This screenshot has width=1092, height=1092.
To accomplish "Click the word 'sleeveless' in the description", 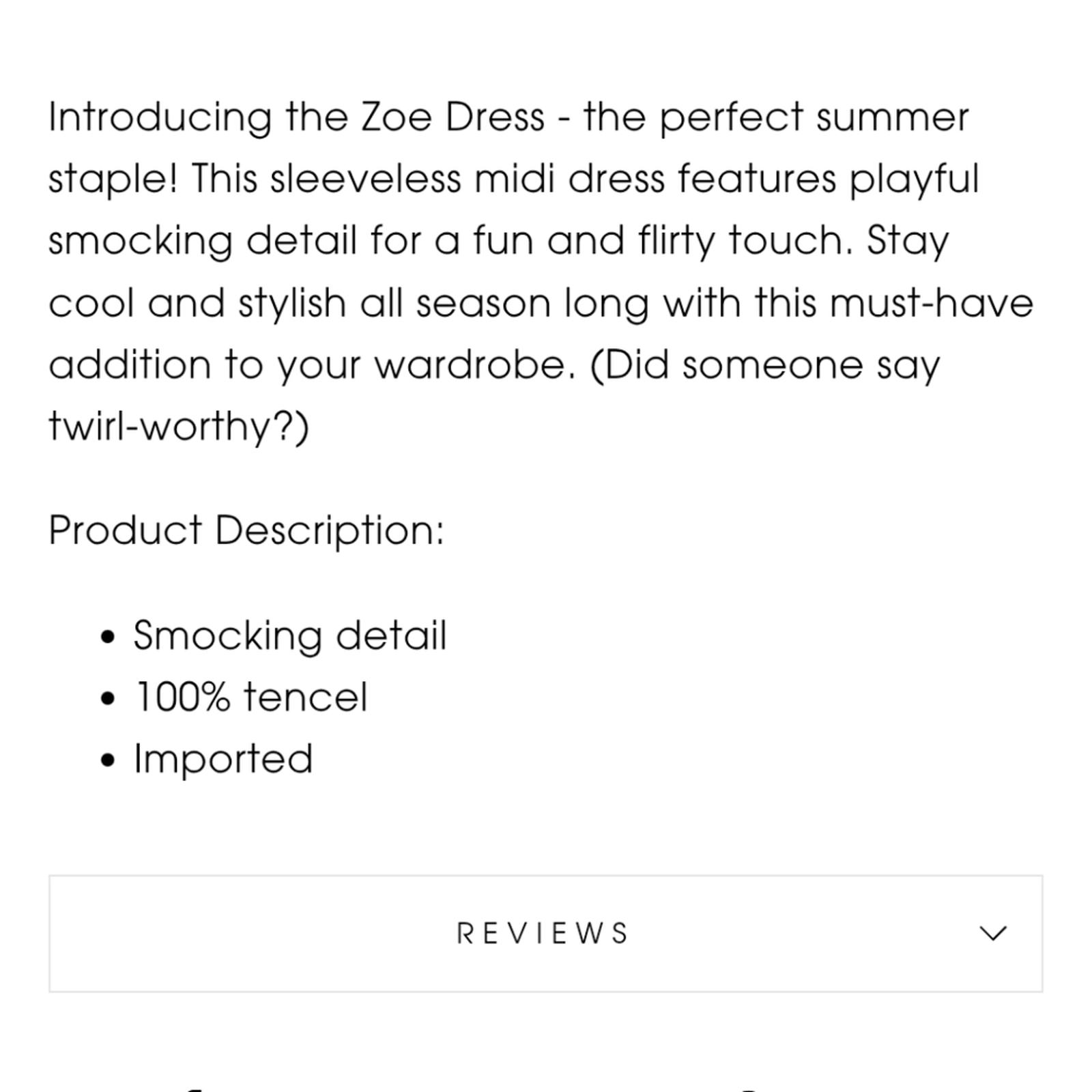I will coord(365,179).
